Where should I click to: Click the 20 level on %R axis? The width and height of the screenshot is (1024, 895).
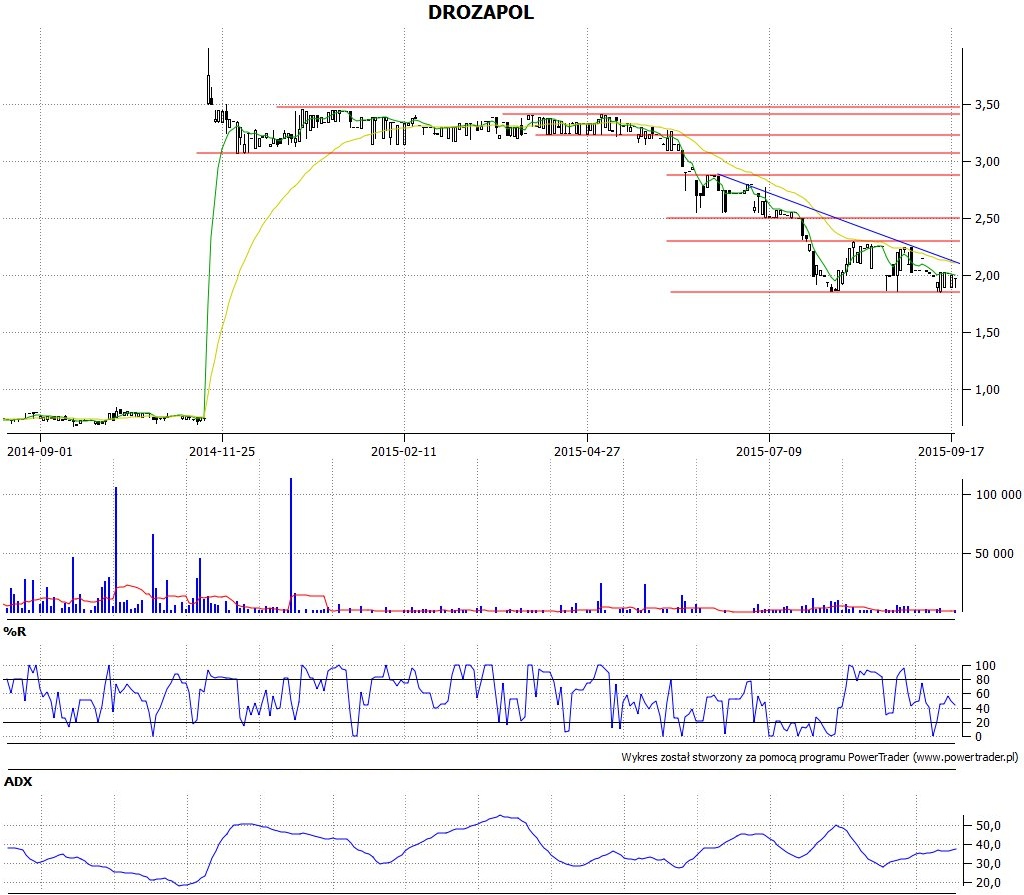982,723
